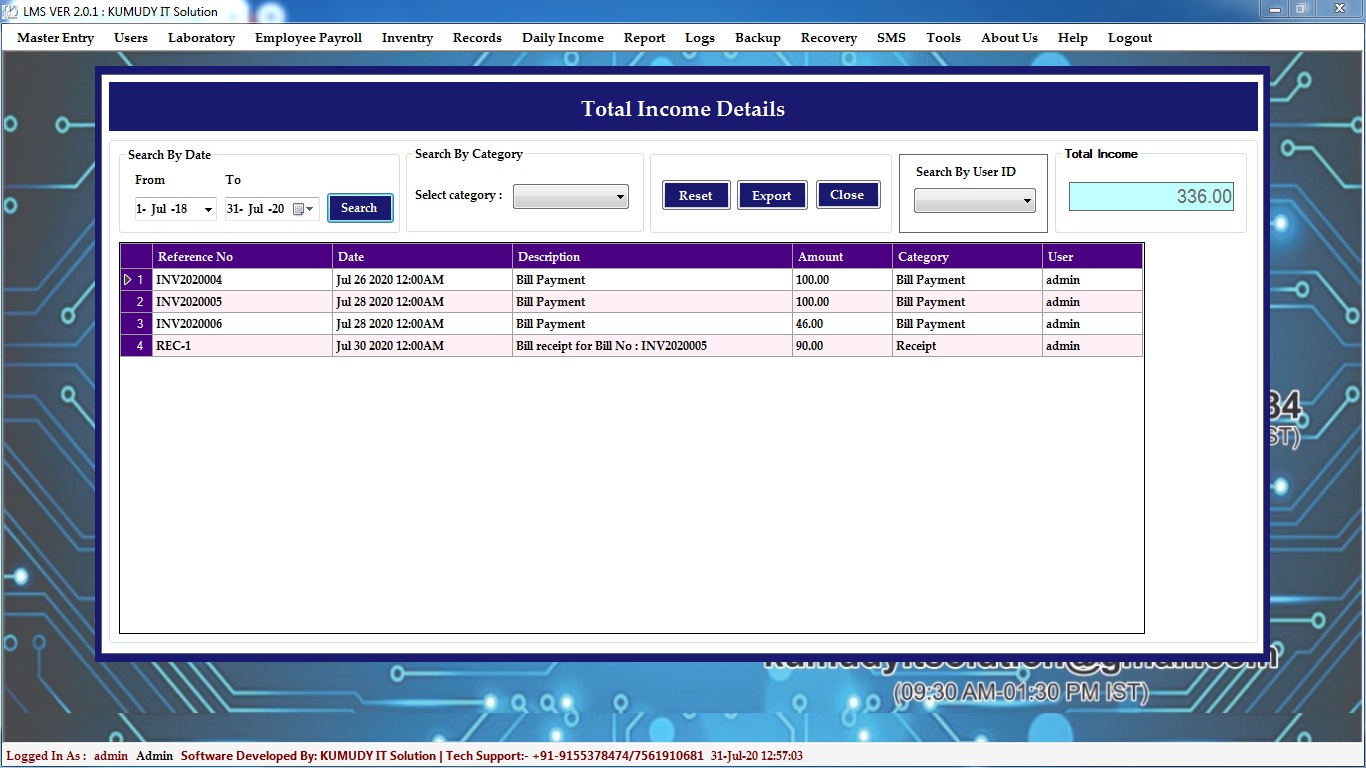
Task: Click the Logout menu item
Action: point(1129,38)
